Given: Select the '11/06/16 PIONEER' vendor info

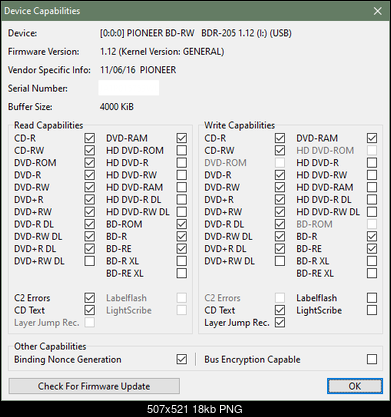Looking at the screenshot, I should (x=138, y=70).
